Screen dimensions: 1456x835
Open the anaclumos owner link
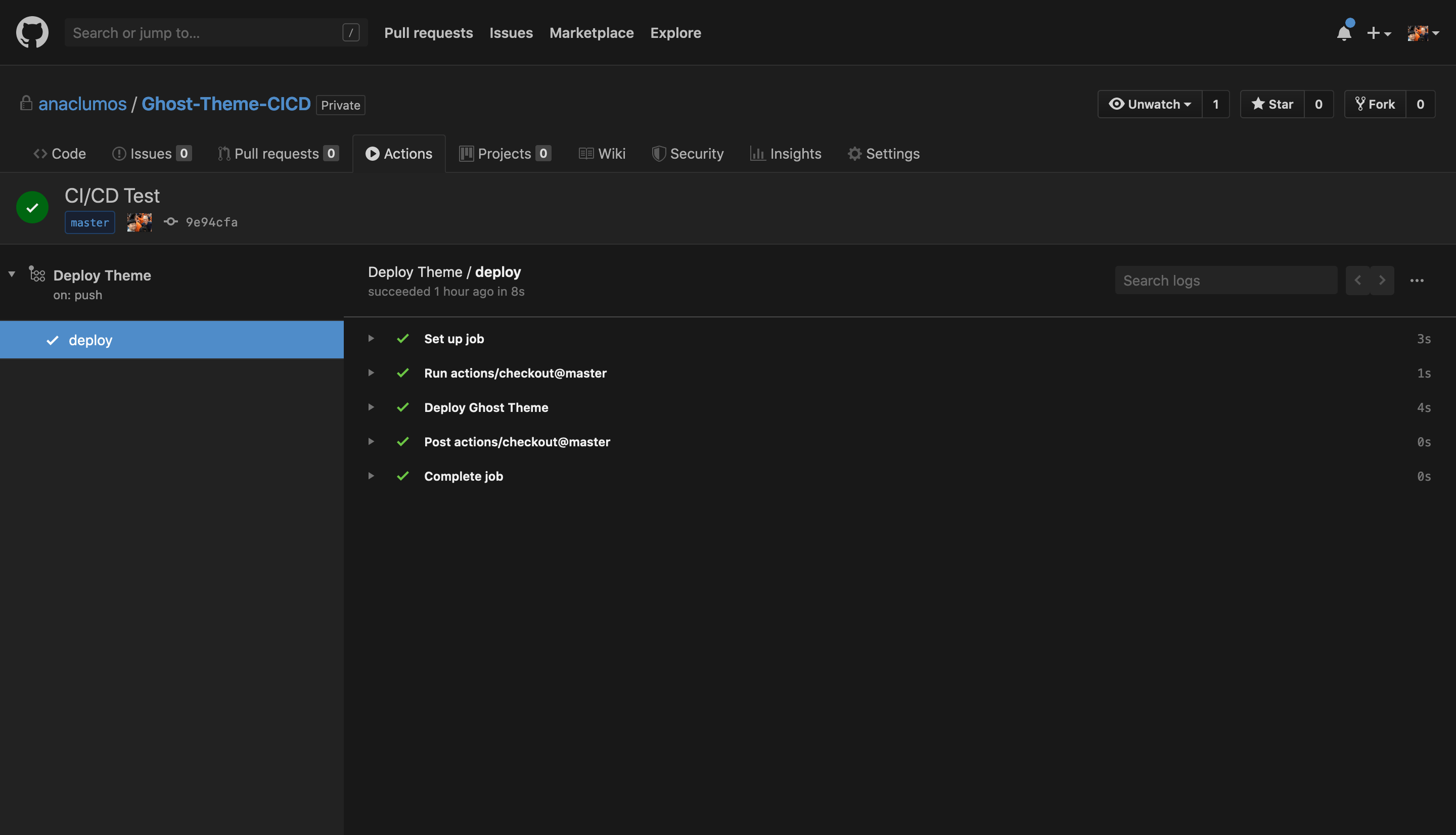[82, 104]
